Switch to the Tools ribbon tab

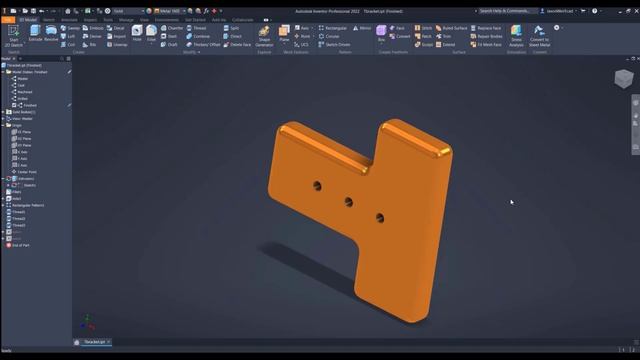pyautogui.click(x=108, y=20)
